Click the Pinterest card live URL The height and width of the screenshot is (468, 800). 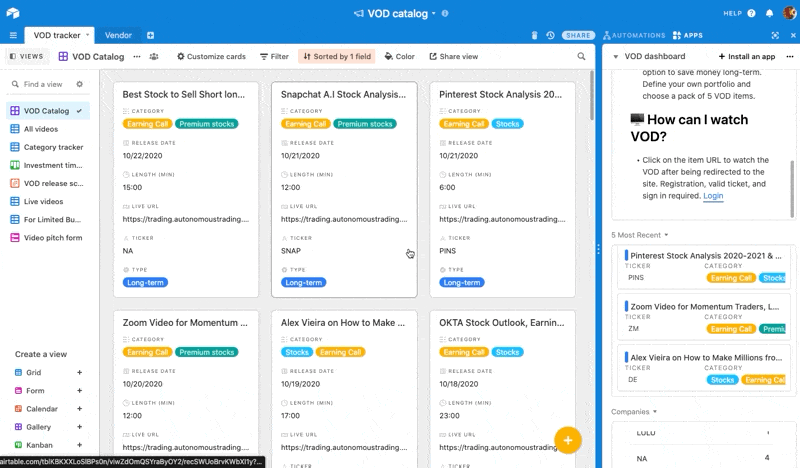tap(502, 219)
